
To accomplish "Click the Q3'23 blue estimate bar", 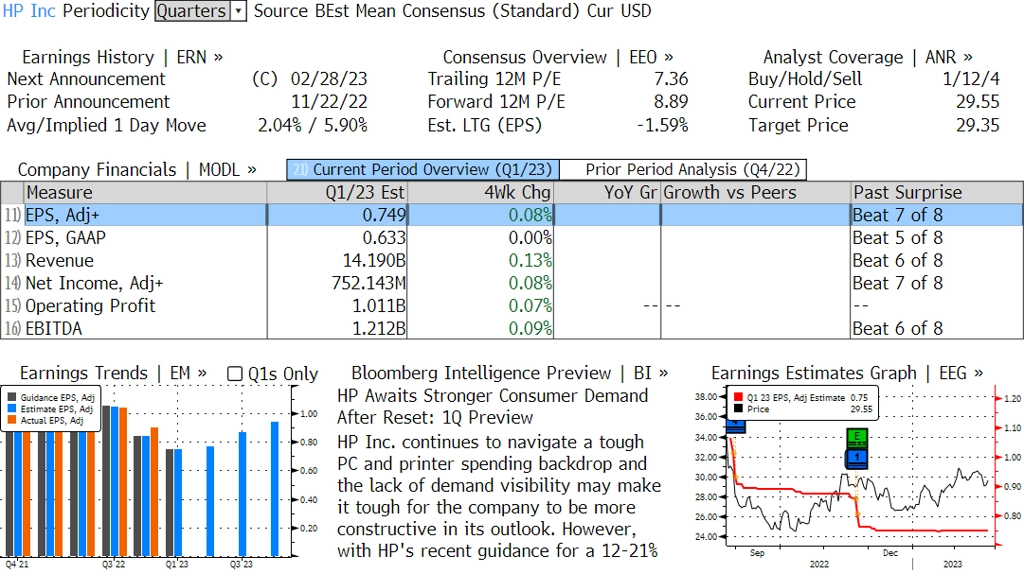I will tap(242, 494).
